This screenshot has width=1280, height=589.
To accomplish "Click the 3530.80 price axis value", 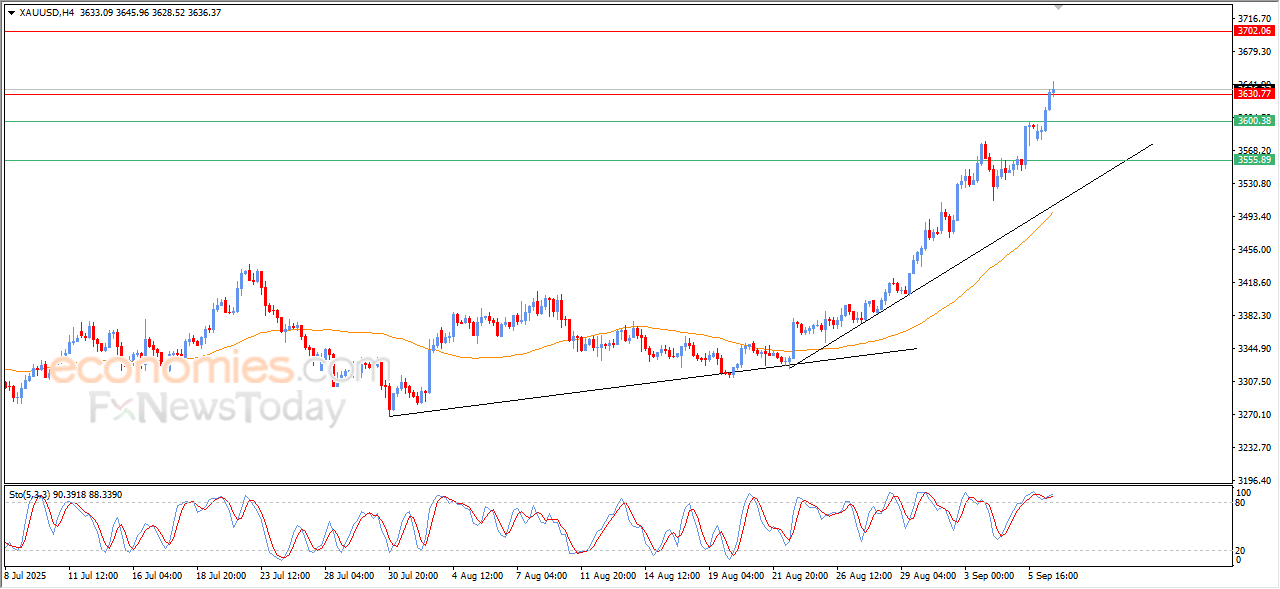I will (1254, 184).
